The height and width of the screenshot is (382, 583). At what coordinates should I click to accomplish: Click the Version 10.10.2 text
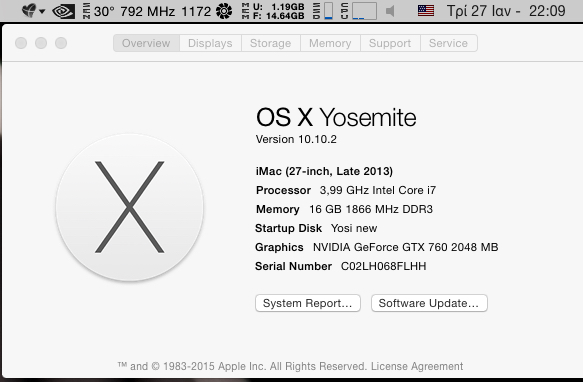(x=296, y=139)
